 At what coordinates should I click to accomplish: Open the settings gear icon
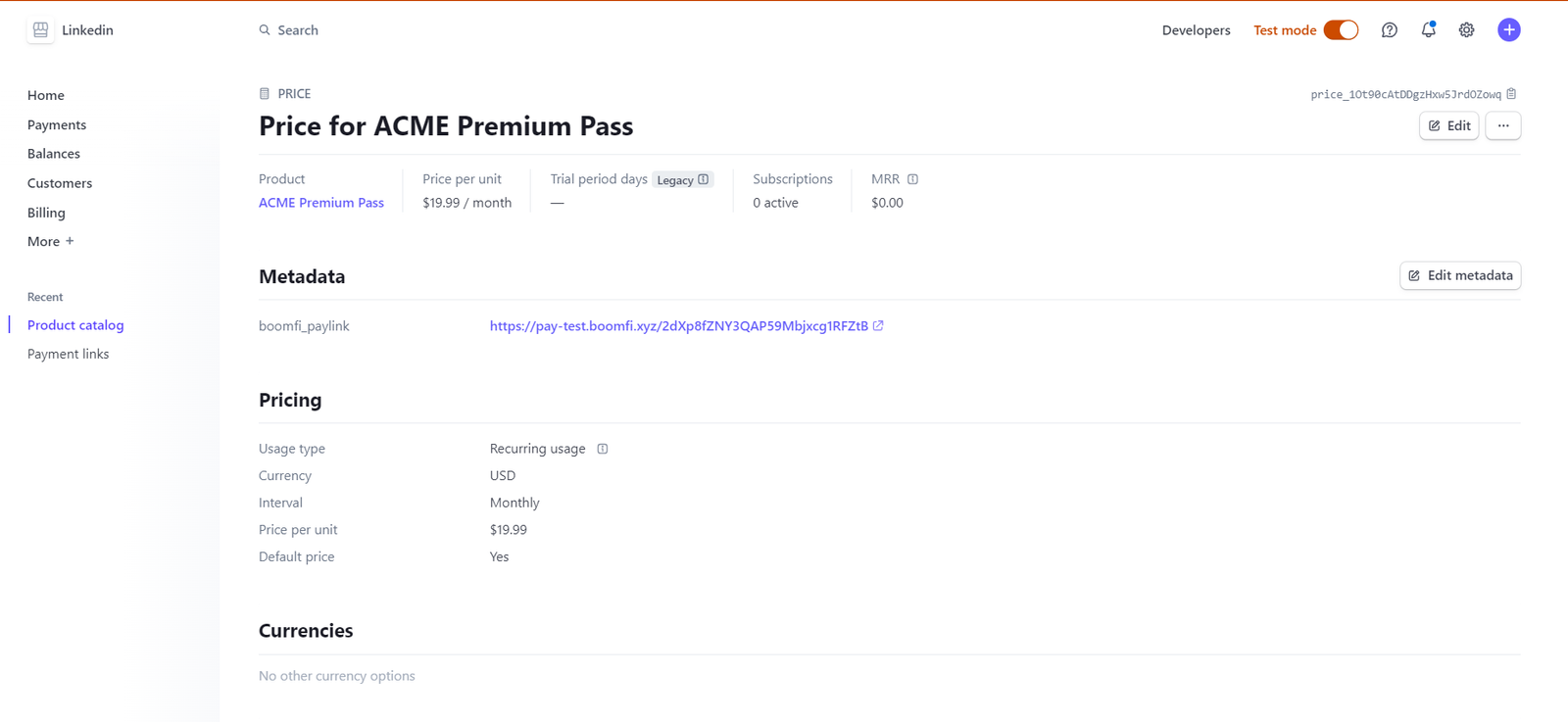[1466, 30]
